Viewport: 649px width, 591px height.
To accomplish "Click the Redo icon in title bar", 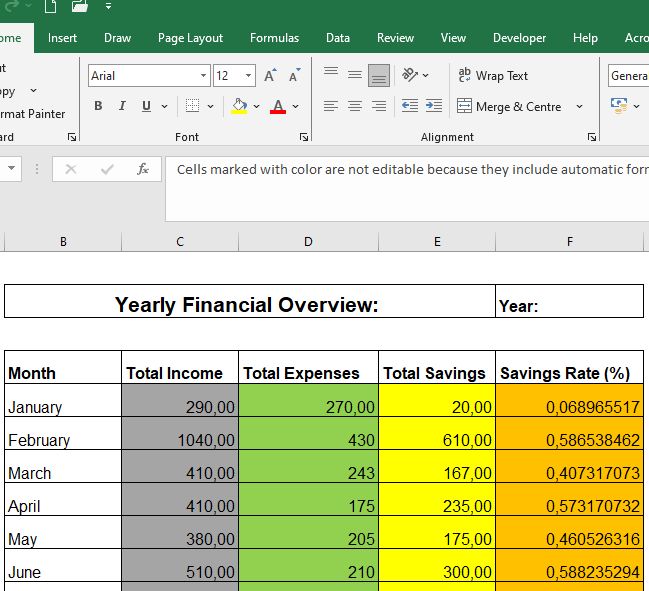I will [x=12, y=6].
